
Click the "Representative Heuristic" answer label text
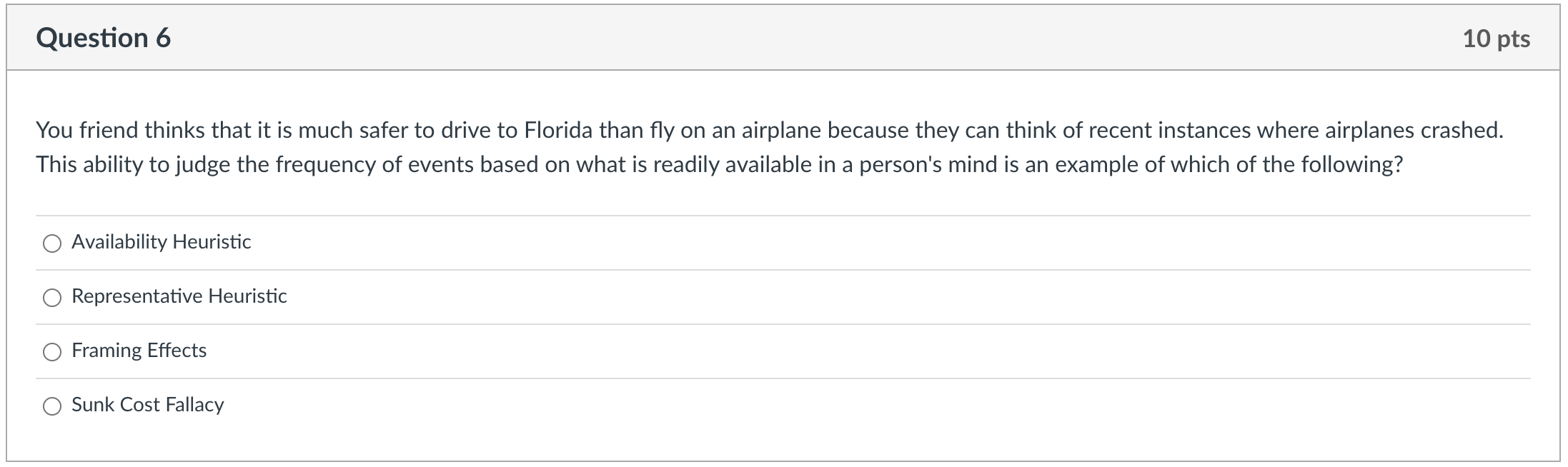(179, 296)
